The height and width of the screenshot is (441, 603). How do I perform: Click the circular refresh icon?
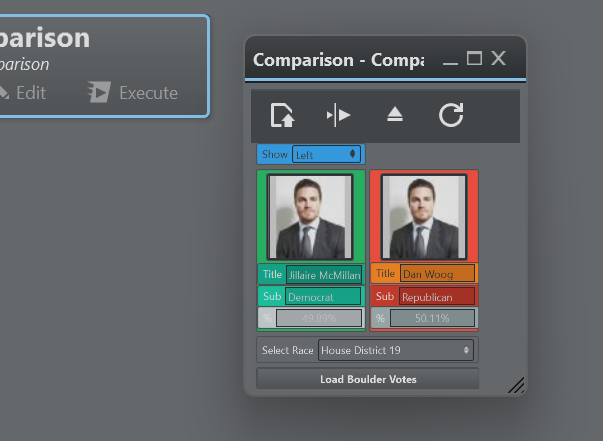(451, 115)
